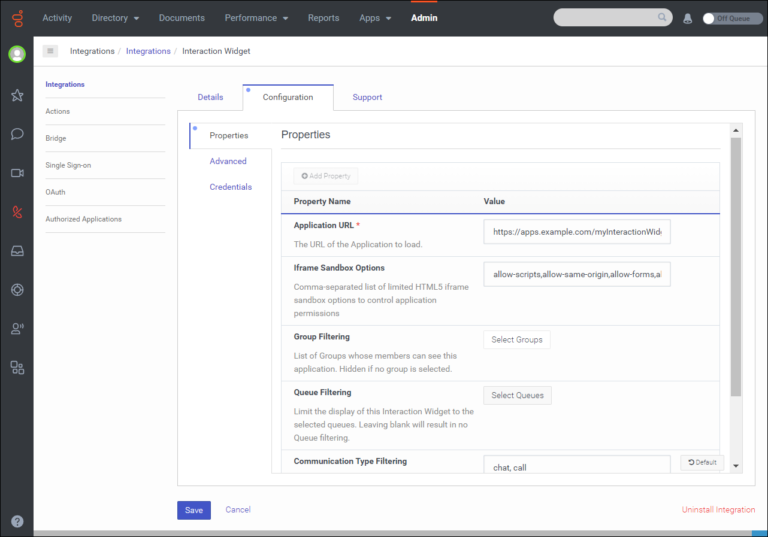Click the Save button
The height and width of the screenshot is (537, 768).
[194, 510]
